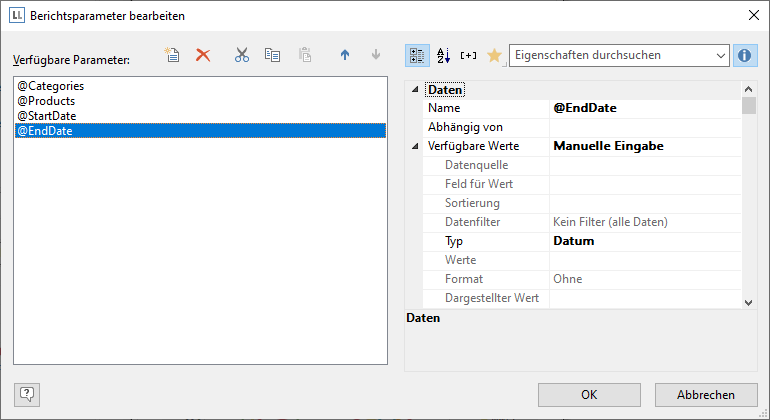Click the Abbrechen button
Viewport: 770px width, 420px height.
[x=706, y=395]
